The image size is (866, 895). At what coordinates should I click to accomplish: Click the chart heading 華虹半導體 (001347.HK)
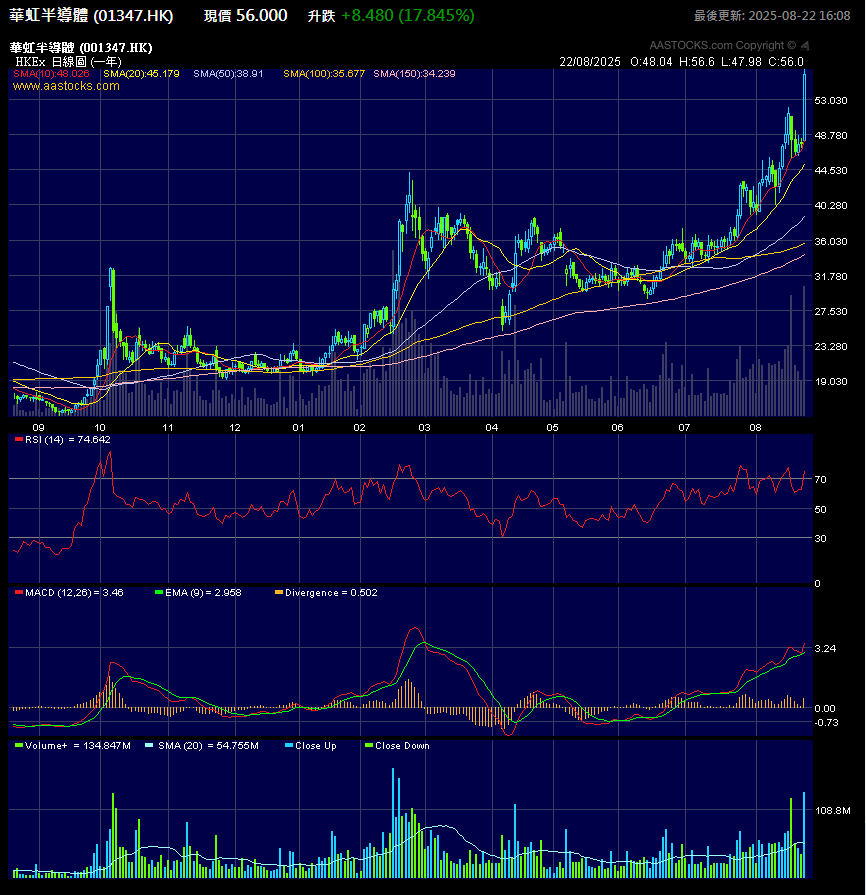[x=81, y=48]
